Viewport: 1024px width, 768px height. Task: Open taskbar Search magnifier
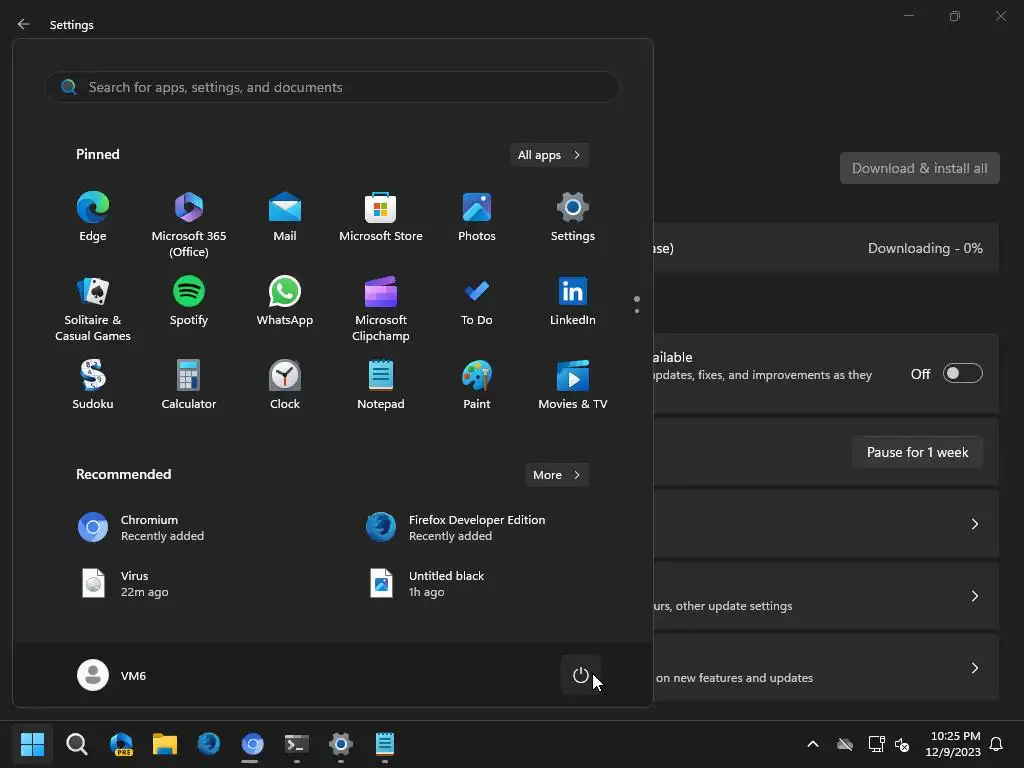pos(76,744)
